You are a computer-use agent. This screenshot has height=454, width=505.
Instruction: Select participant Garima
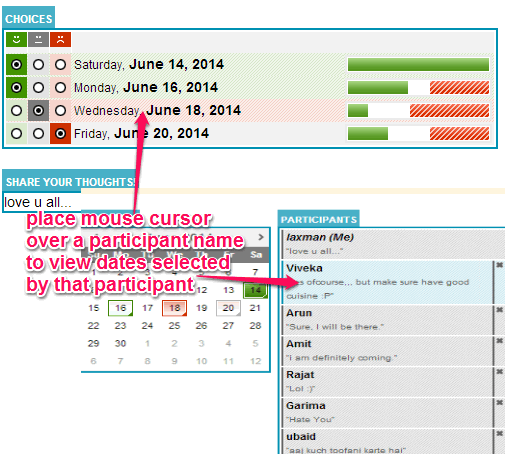(387, 412)
